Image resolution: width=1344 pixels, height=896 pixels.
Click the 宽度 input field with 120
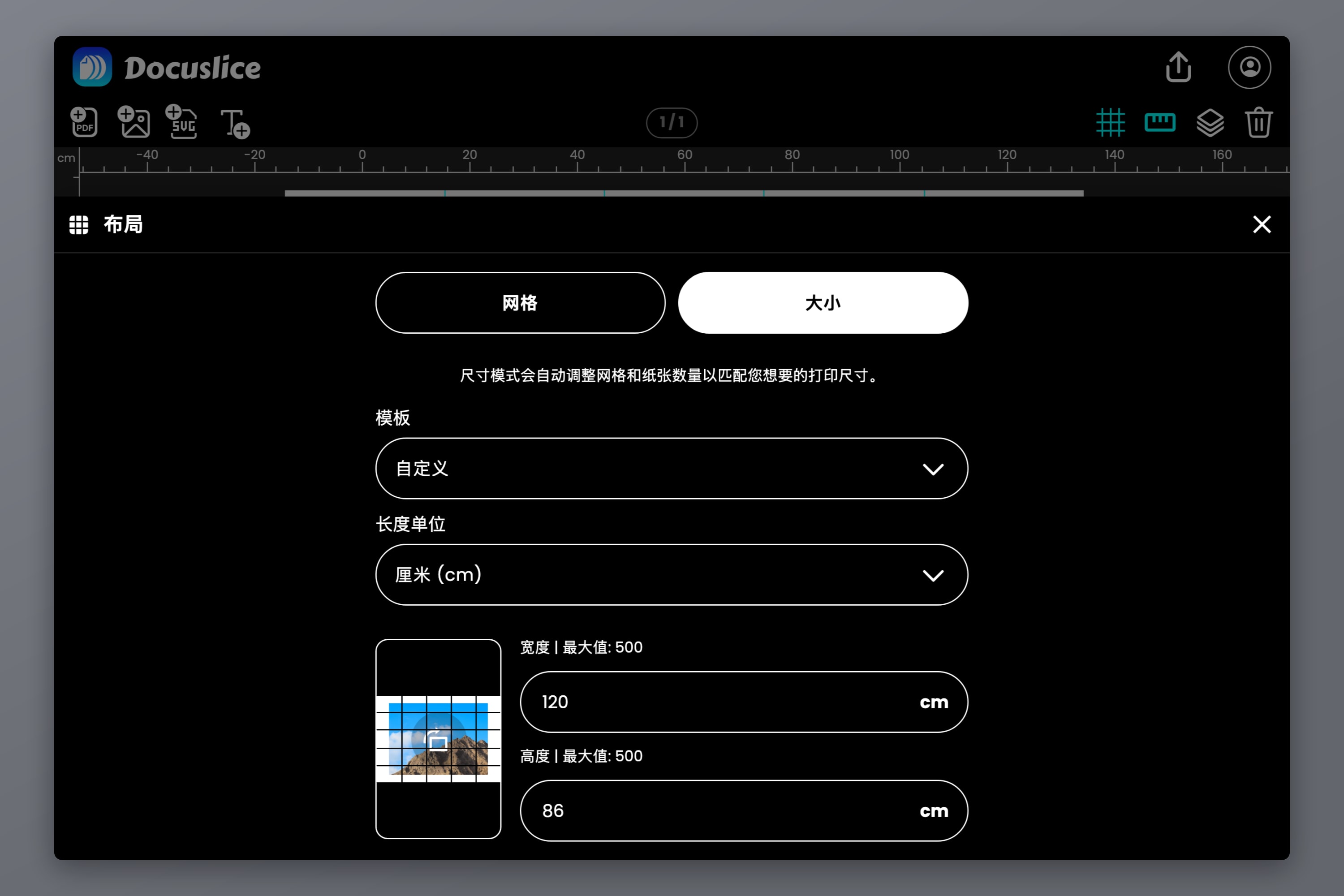coord(744,702)
